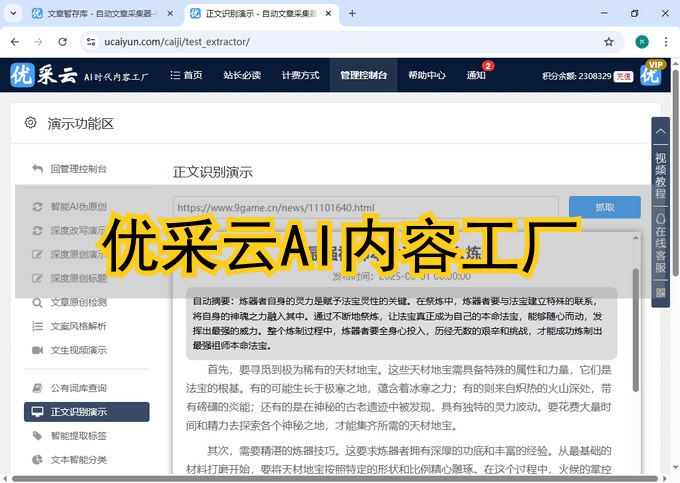Open 文生视频演示 in the sidebar
The height and width of the screenshot is (483, 680).
pos(78,350)
